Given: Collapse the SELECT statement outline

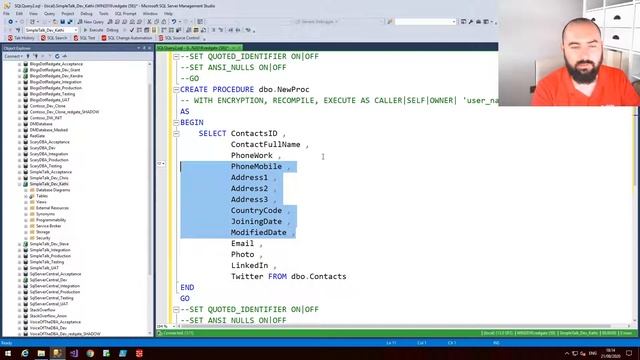Looking at the screenshot, I should click(x=176, y=134).
